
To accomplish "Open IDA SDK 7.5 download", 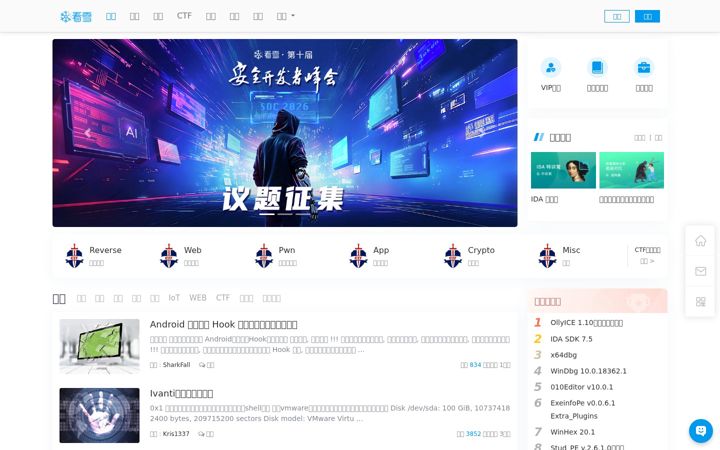I will tap(571, 339).
